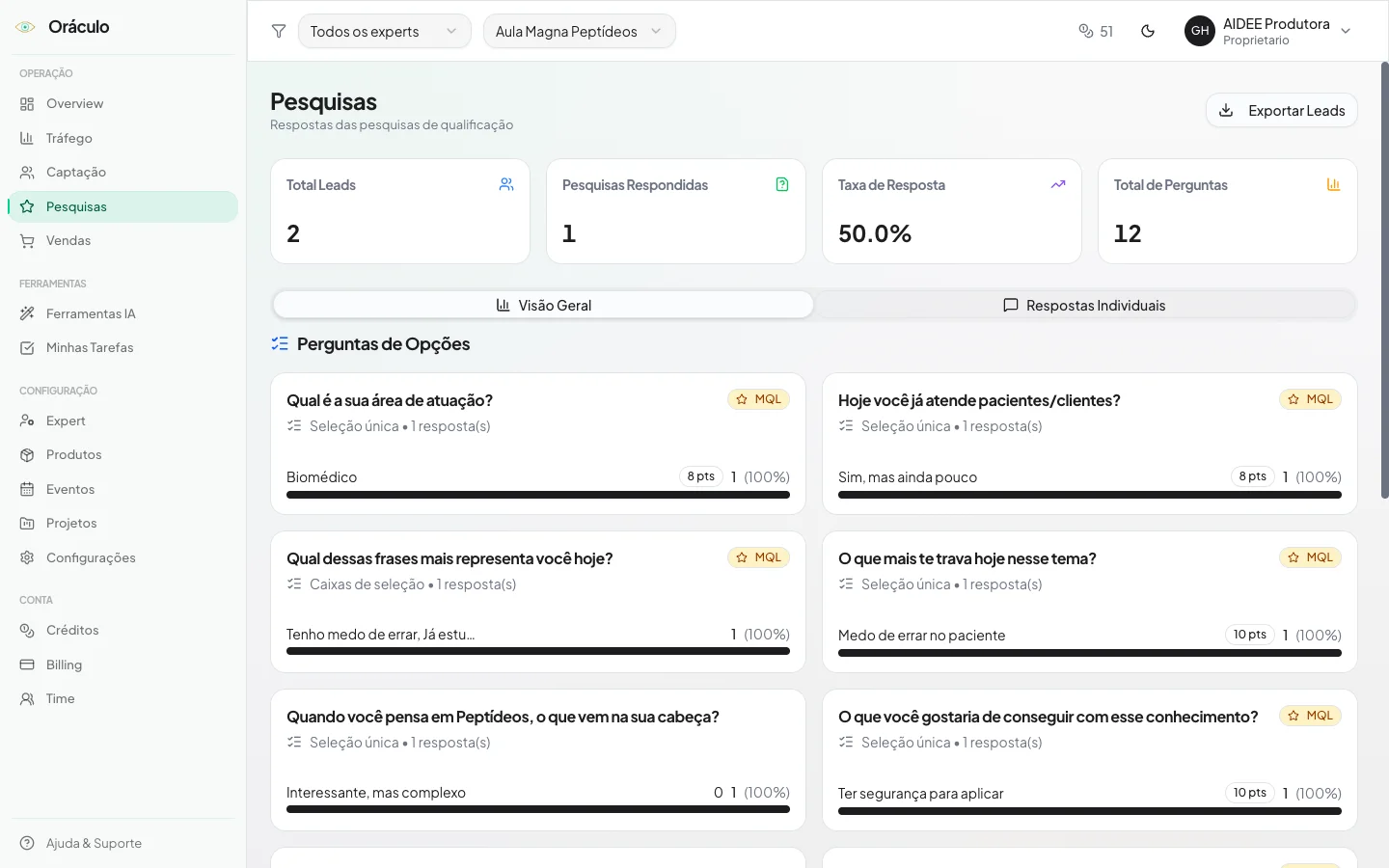Click the Oráculo eye logo icon

coord(25,27)
